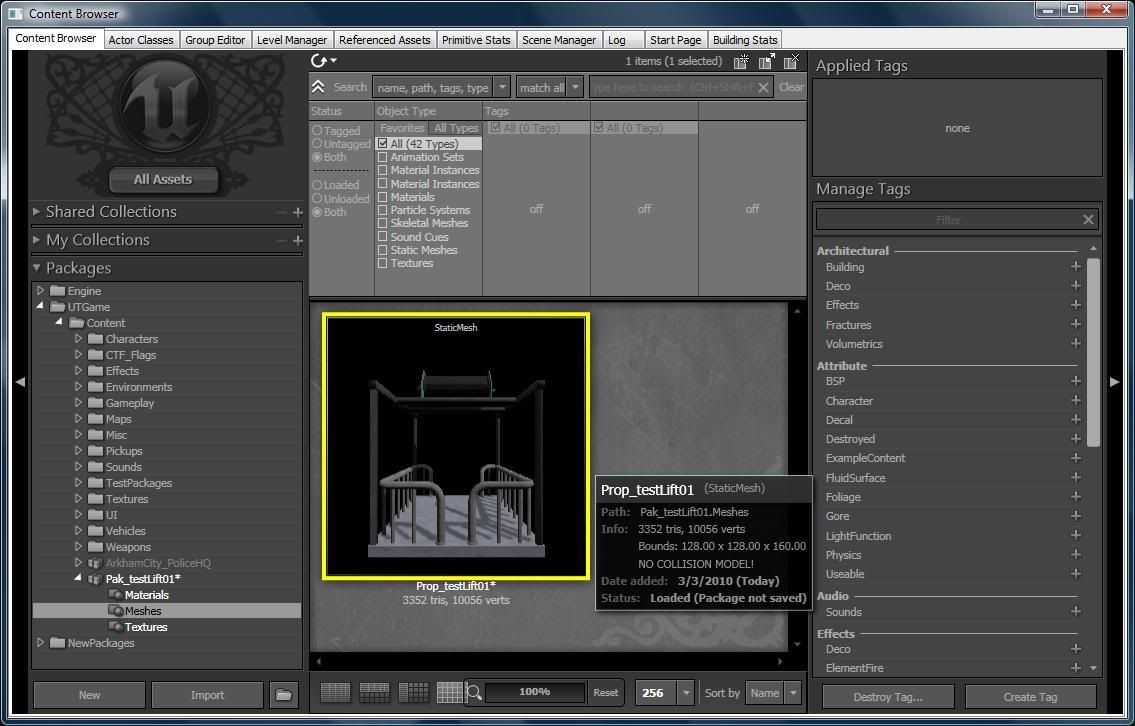Open the Sort by Name dropdown
The height and width of the screenshot is (726, 1135).
tap(793, 693)
